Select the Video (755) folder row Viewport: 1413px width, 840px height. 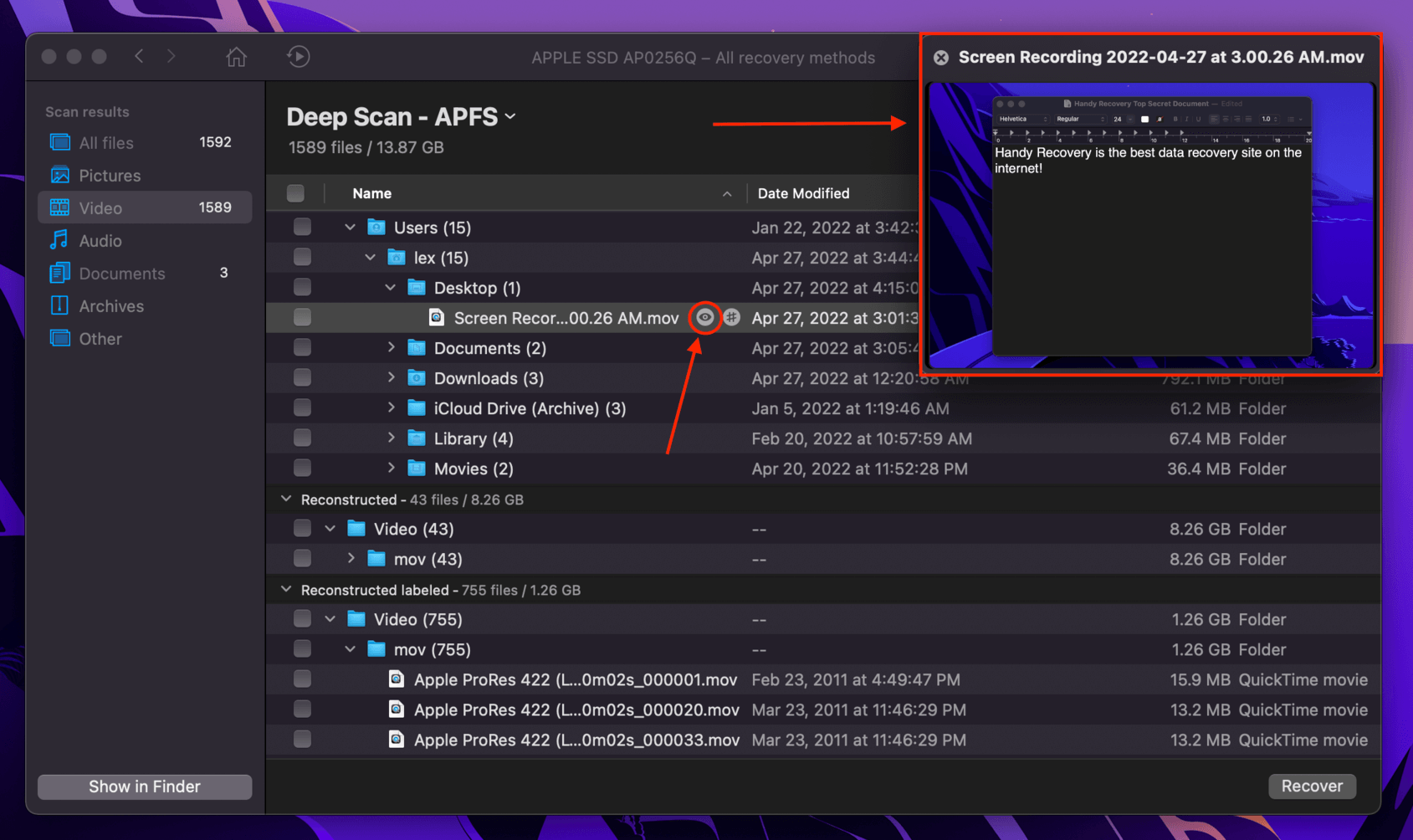point(823,619)
